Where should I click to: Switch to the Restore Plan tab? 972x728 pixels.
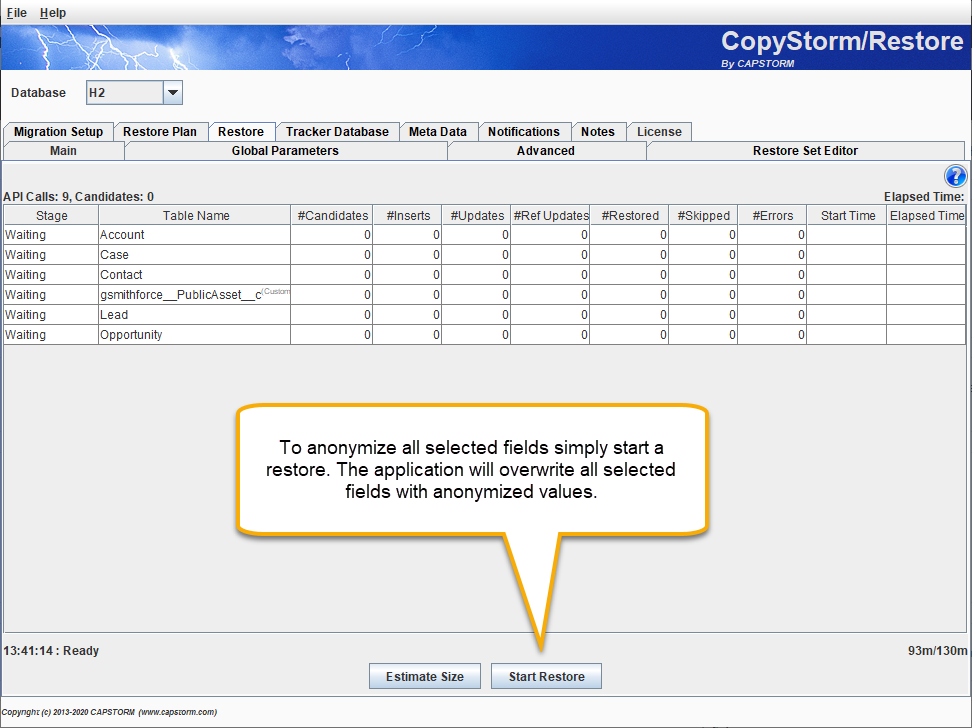160,131
